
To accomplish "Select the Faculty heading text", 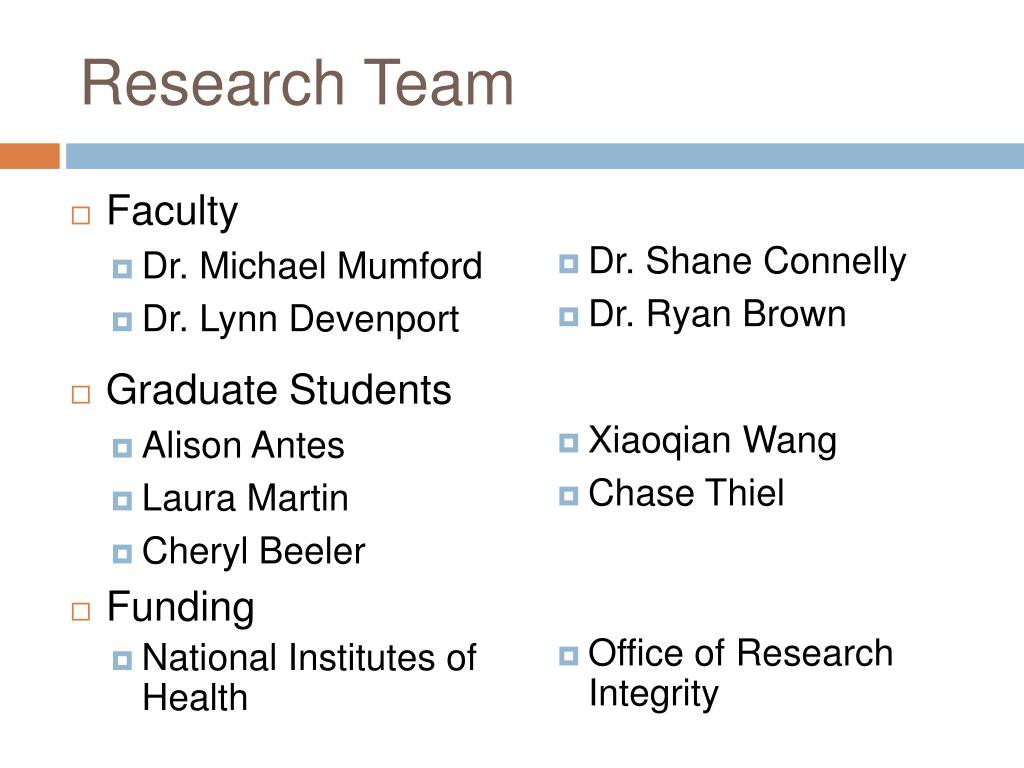I will (x=172, y=212).
